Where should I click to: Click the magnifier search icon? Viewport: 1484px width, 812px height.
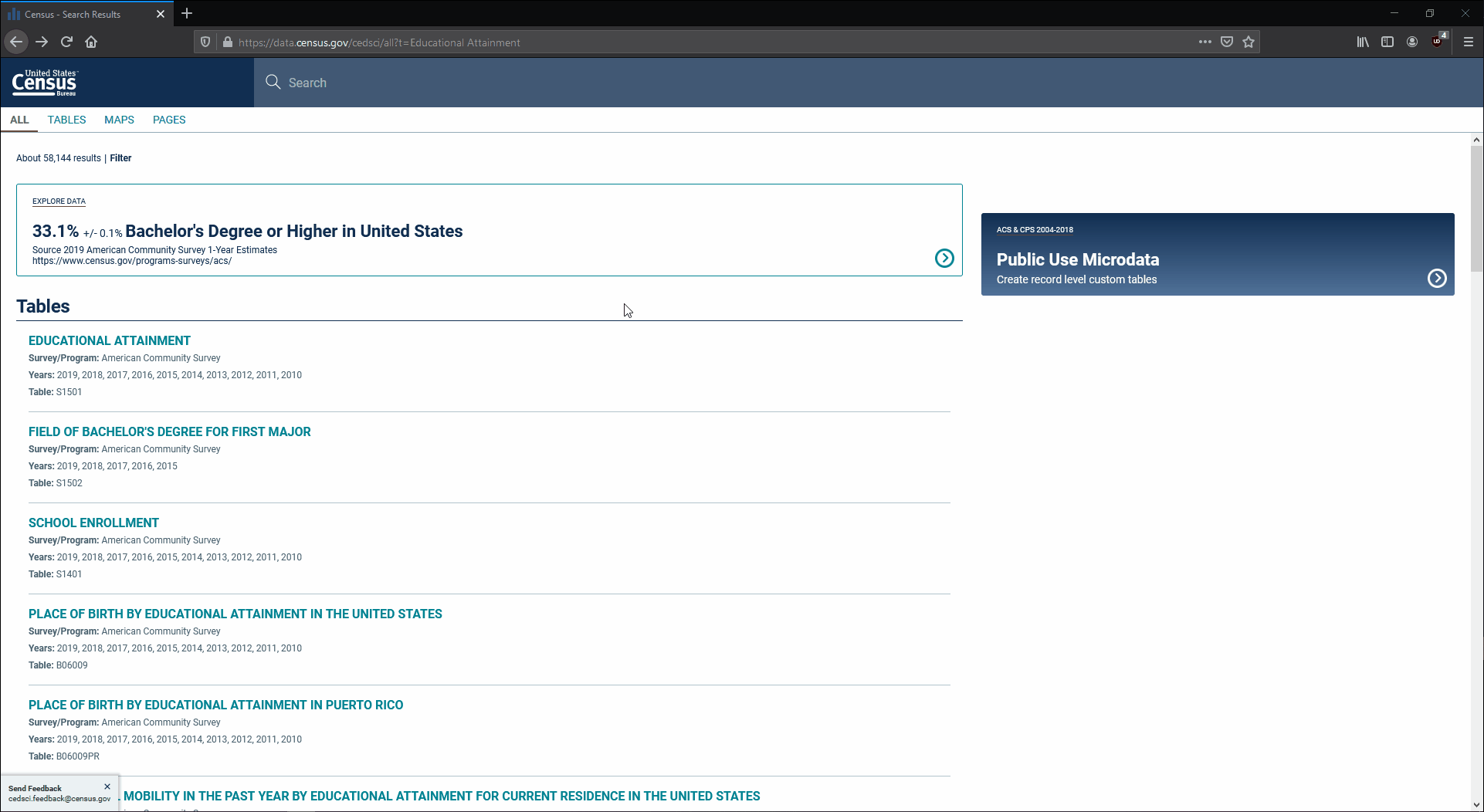273,82
